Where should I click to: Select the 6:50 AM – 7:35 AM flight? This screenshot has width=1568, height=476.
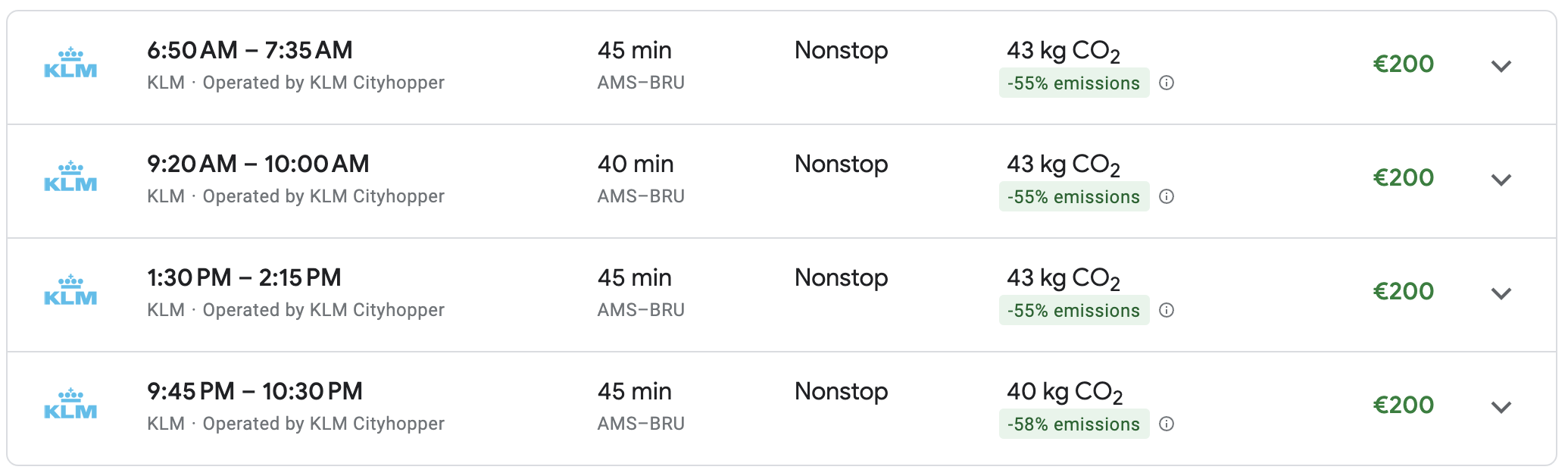[x=250, y=51]
